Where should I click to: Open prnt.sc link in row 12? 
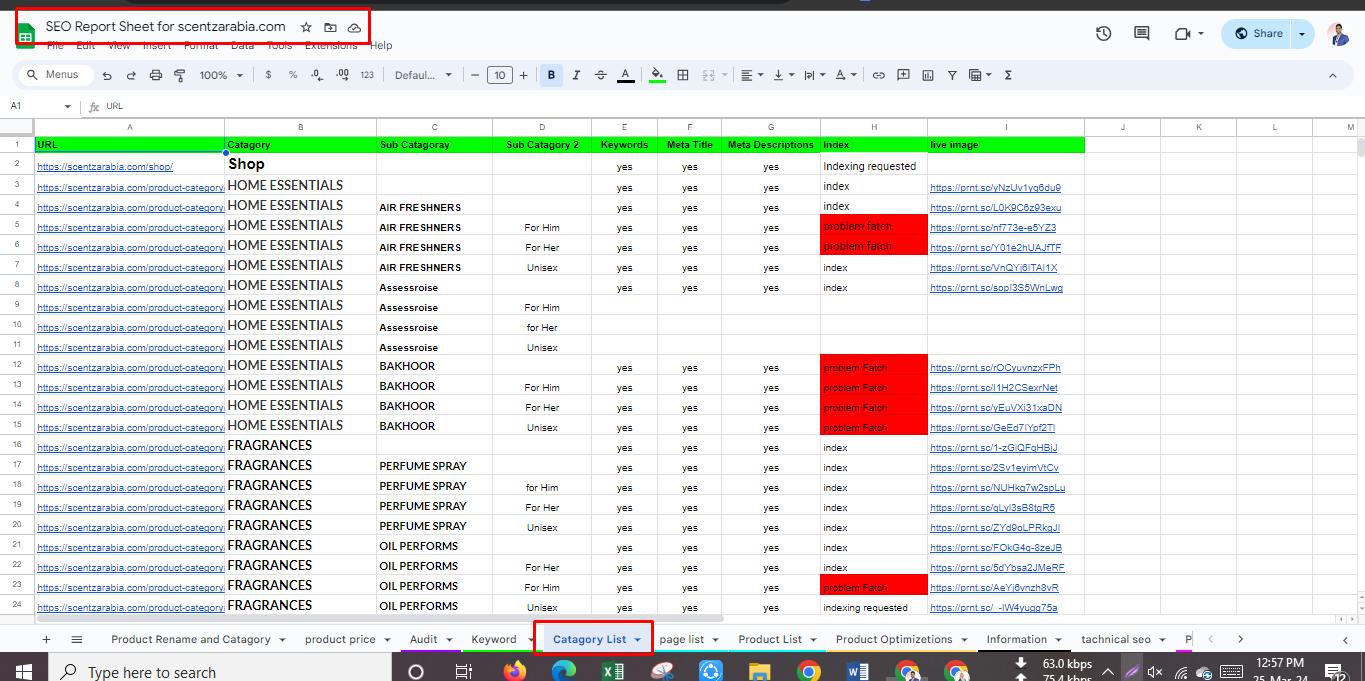(995, 367)
